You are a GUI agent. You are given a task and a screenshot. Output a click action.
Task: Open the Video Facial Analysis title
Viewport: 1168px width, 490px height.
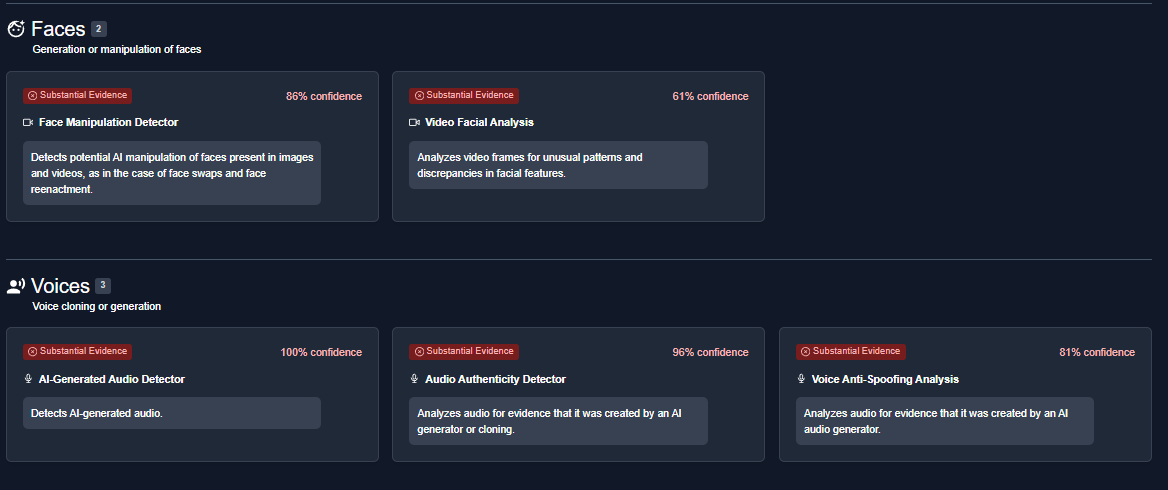480,122
